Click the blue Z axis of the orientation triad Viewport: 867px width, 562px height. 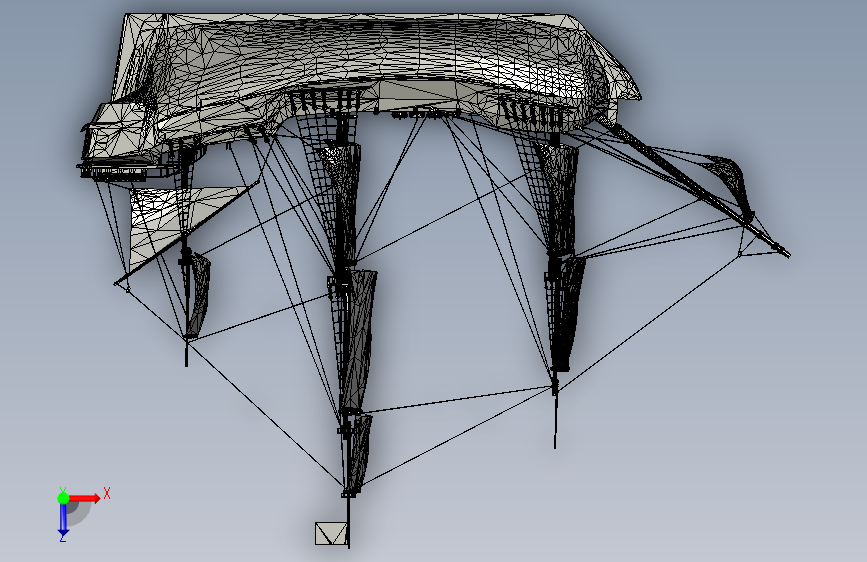tap(63, 519)
